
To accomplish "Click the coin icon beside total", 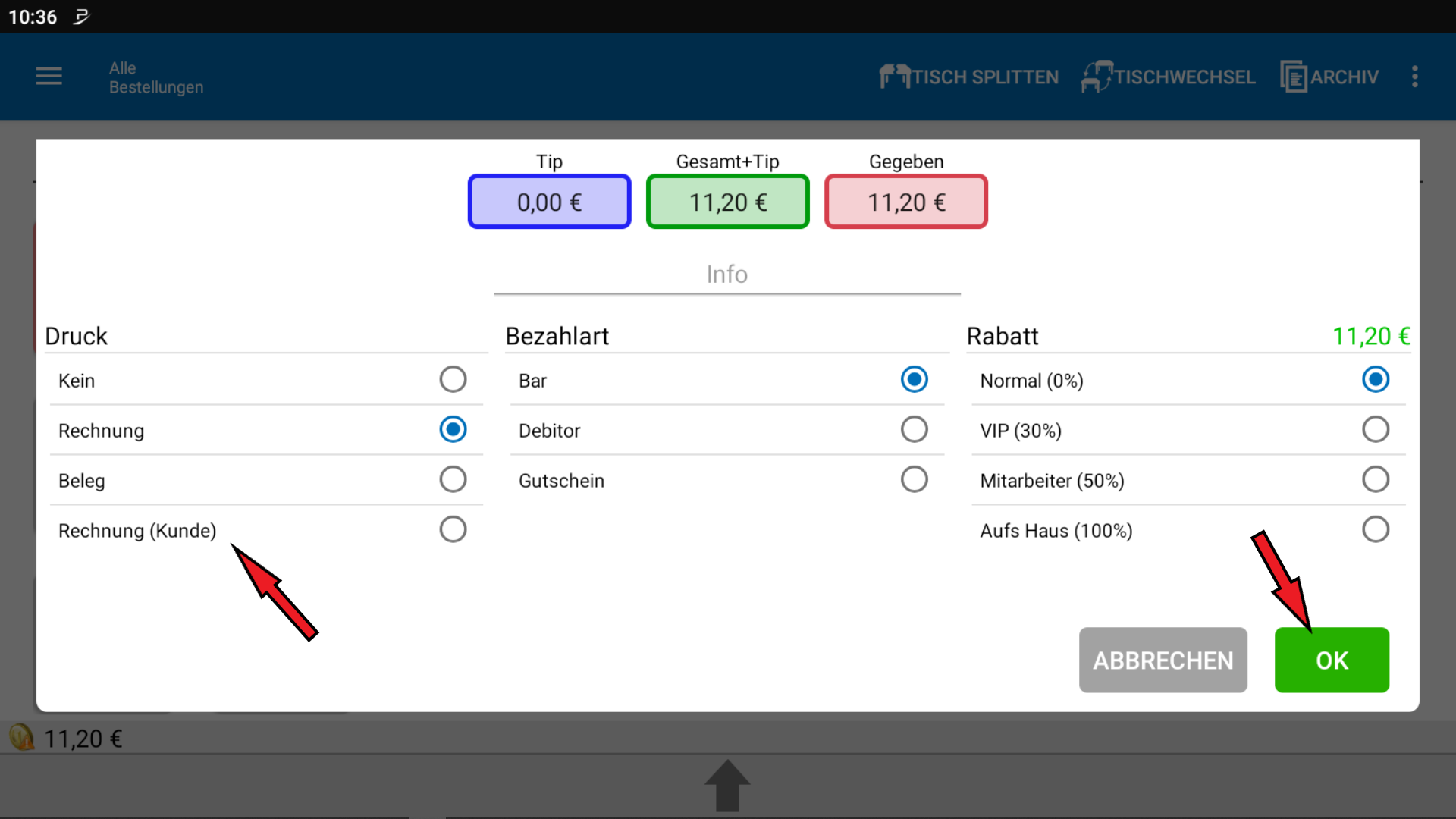I will click(21, 737).
